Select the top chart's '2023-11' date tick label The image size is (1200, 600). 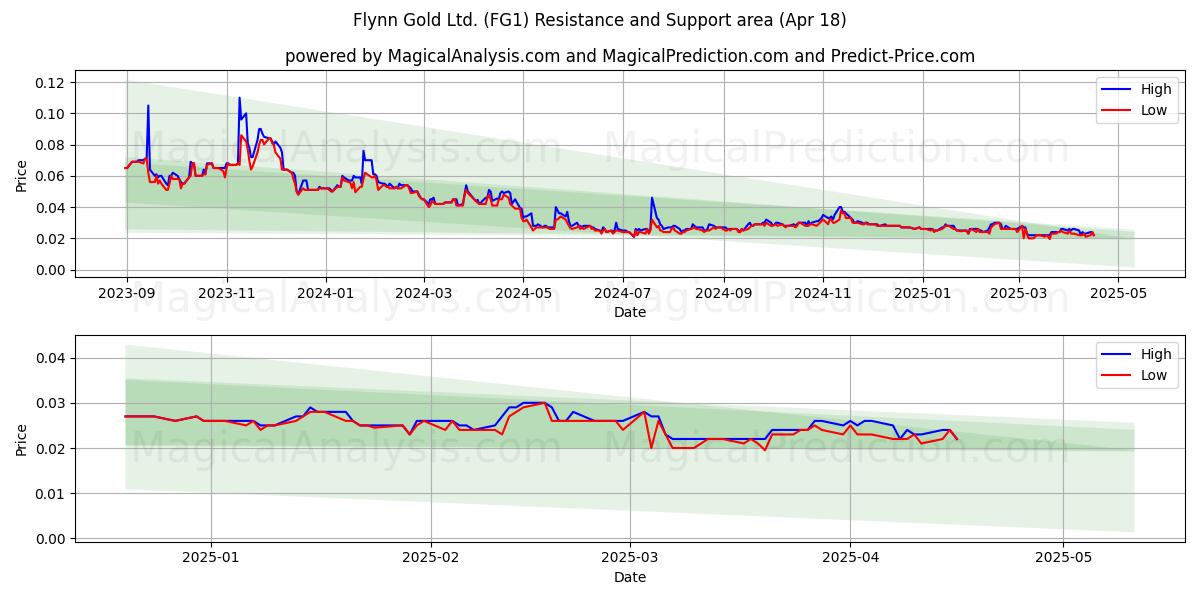click(226, 295)
